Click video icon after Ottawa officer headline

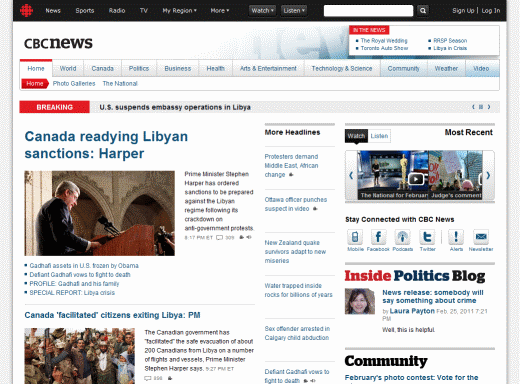315,209
